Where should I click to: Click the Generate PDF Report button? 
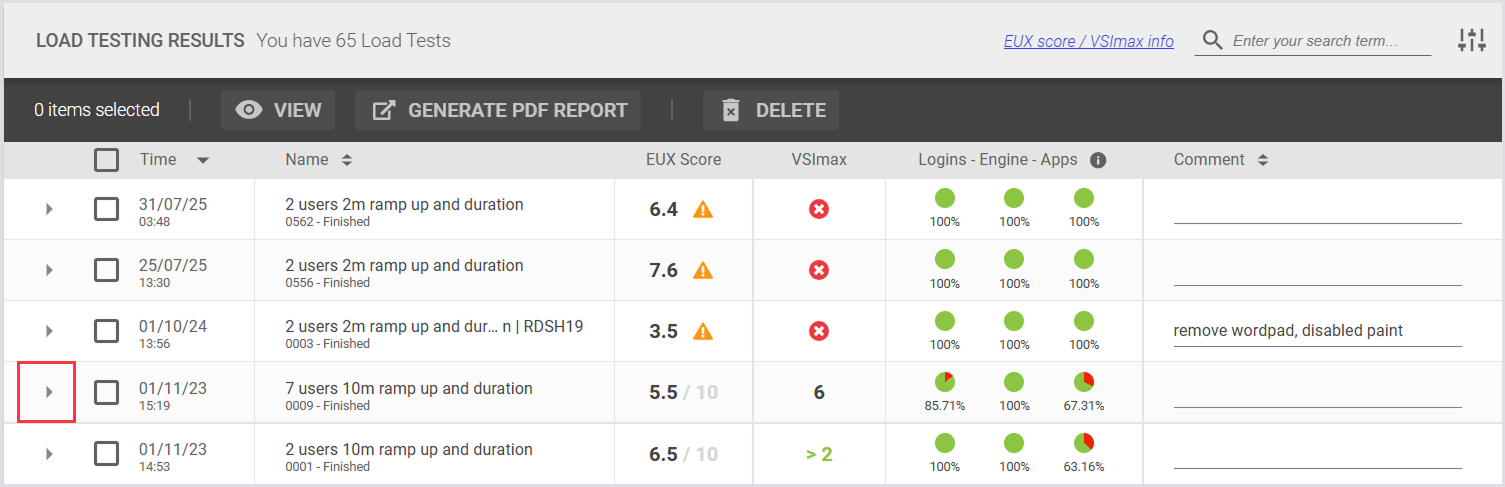pyautogui.click(x=498, y=110)
